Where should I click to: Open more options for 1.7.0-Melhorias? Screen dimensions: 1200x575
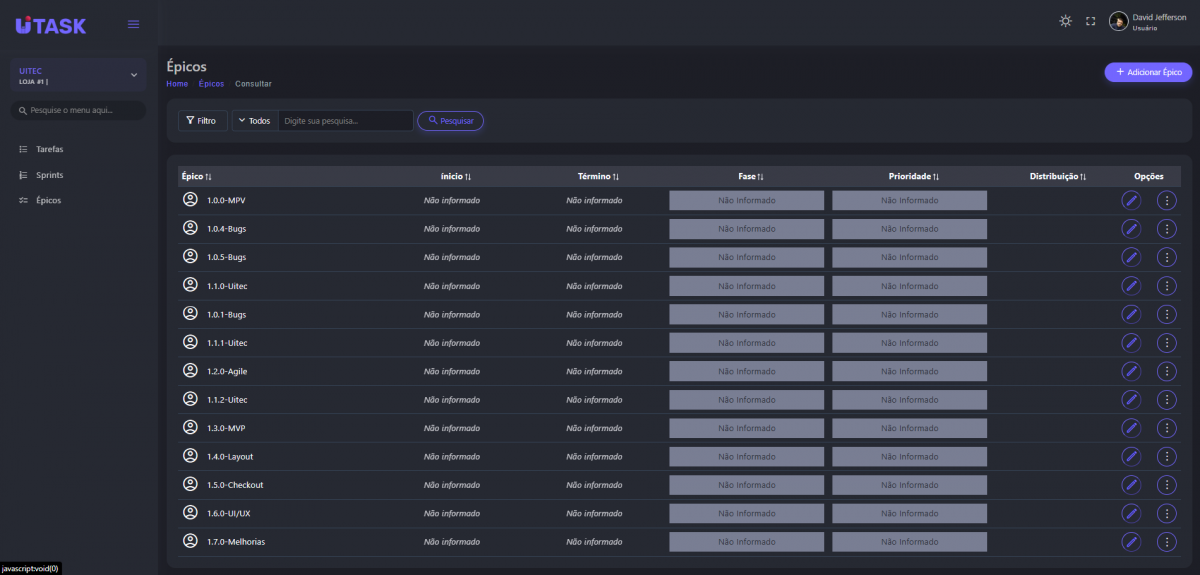click(x=1166, y=542)
